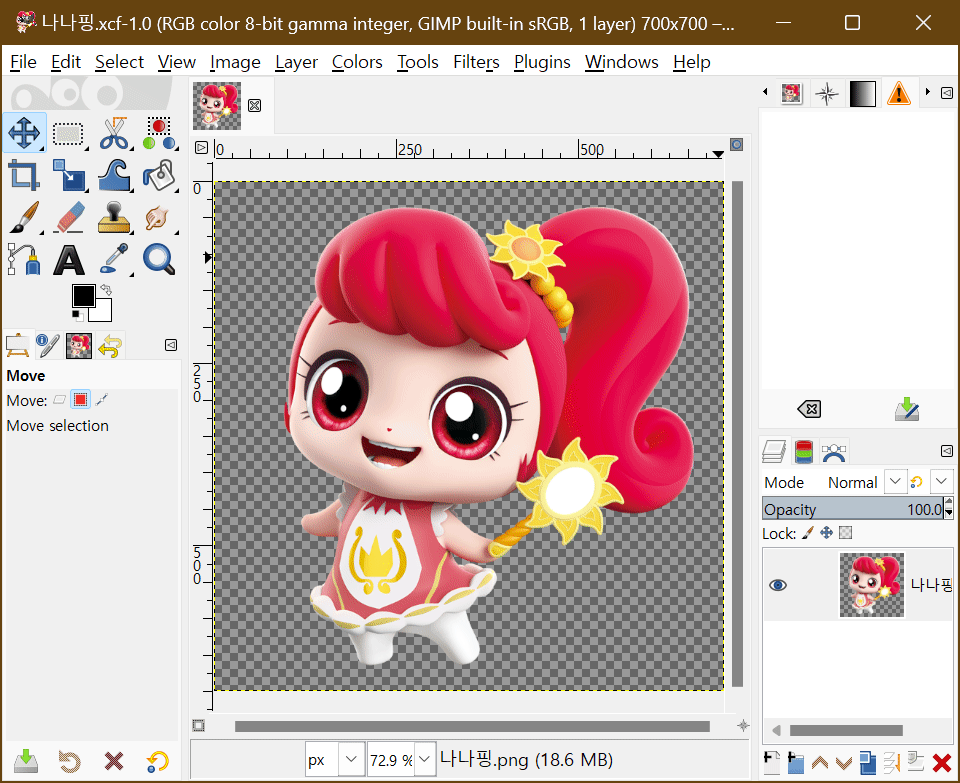The height and width of the screenshot is (783, 960).
Task: Select the Bucket Fill tool
Action: click(159, 175)
